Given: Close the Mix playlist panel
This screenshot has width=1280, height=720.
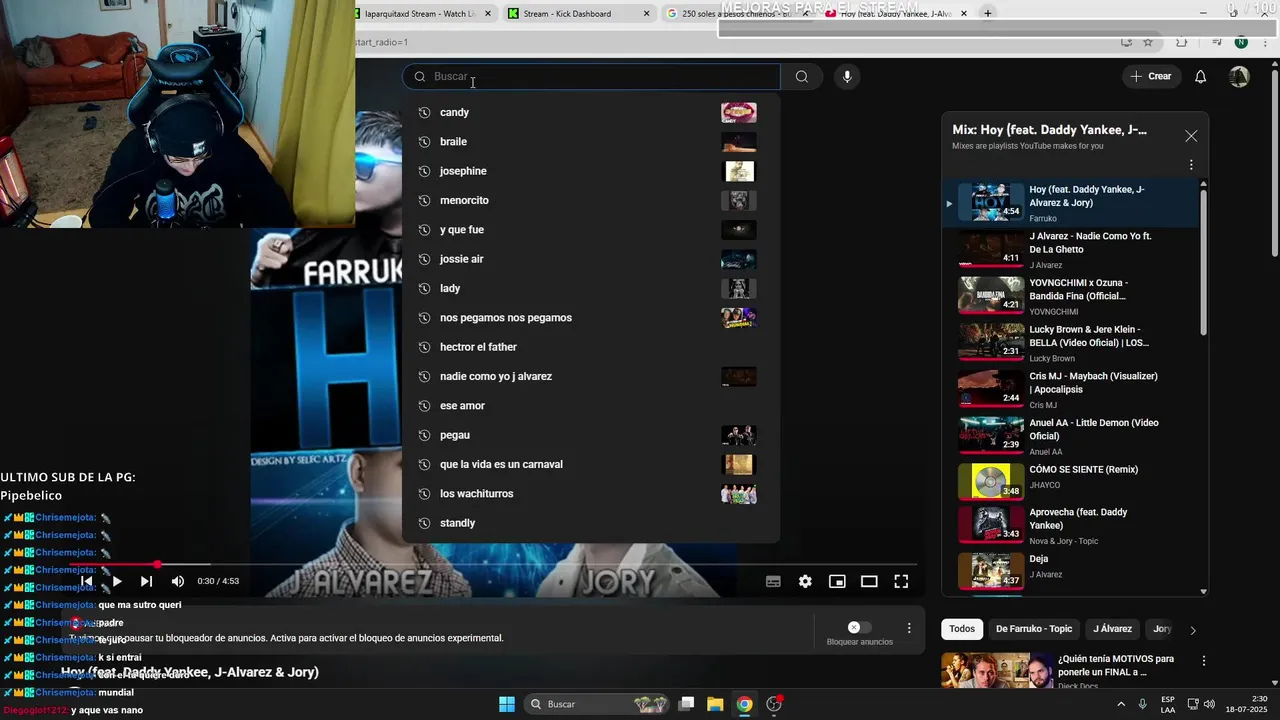Looking at the screenshot, I should pos(1191,136).
